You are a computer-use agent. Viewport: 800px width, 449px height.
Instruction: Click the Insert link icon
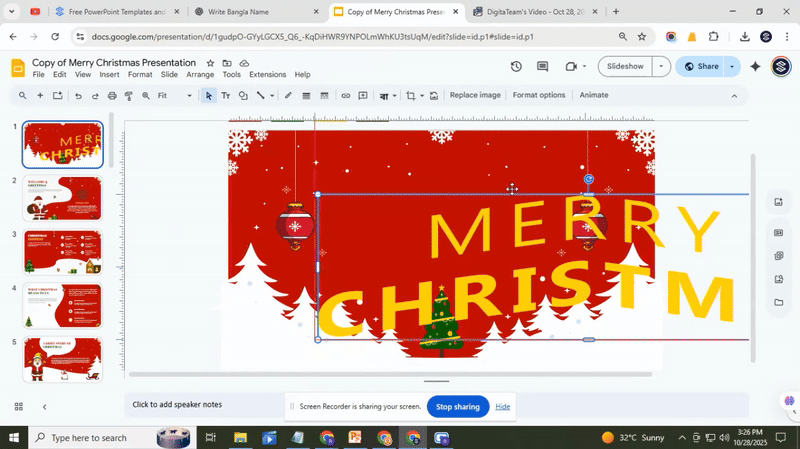tap(346, 96)
